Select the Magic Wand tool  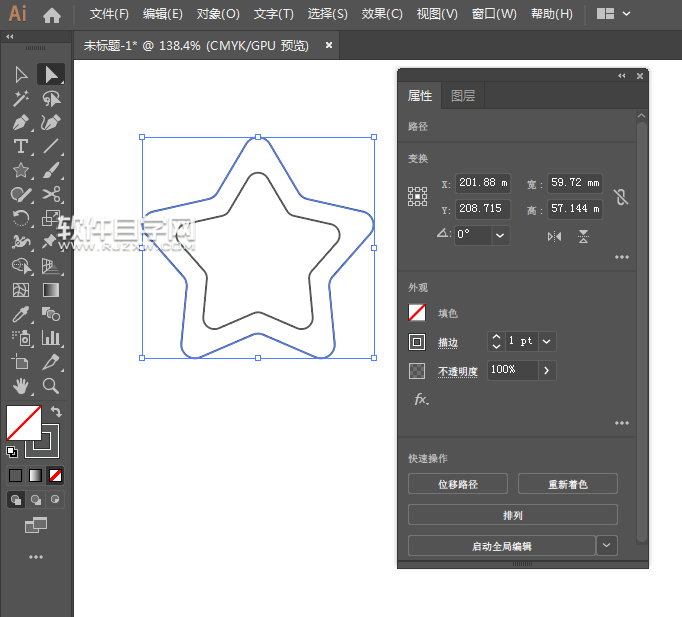20,99
